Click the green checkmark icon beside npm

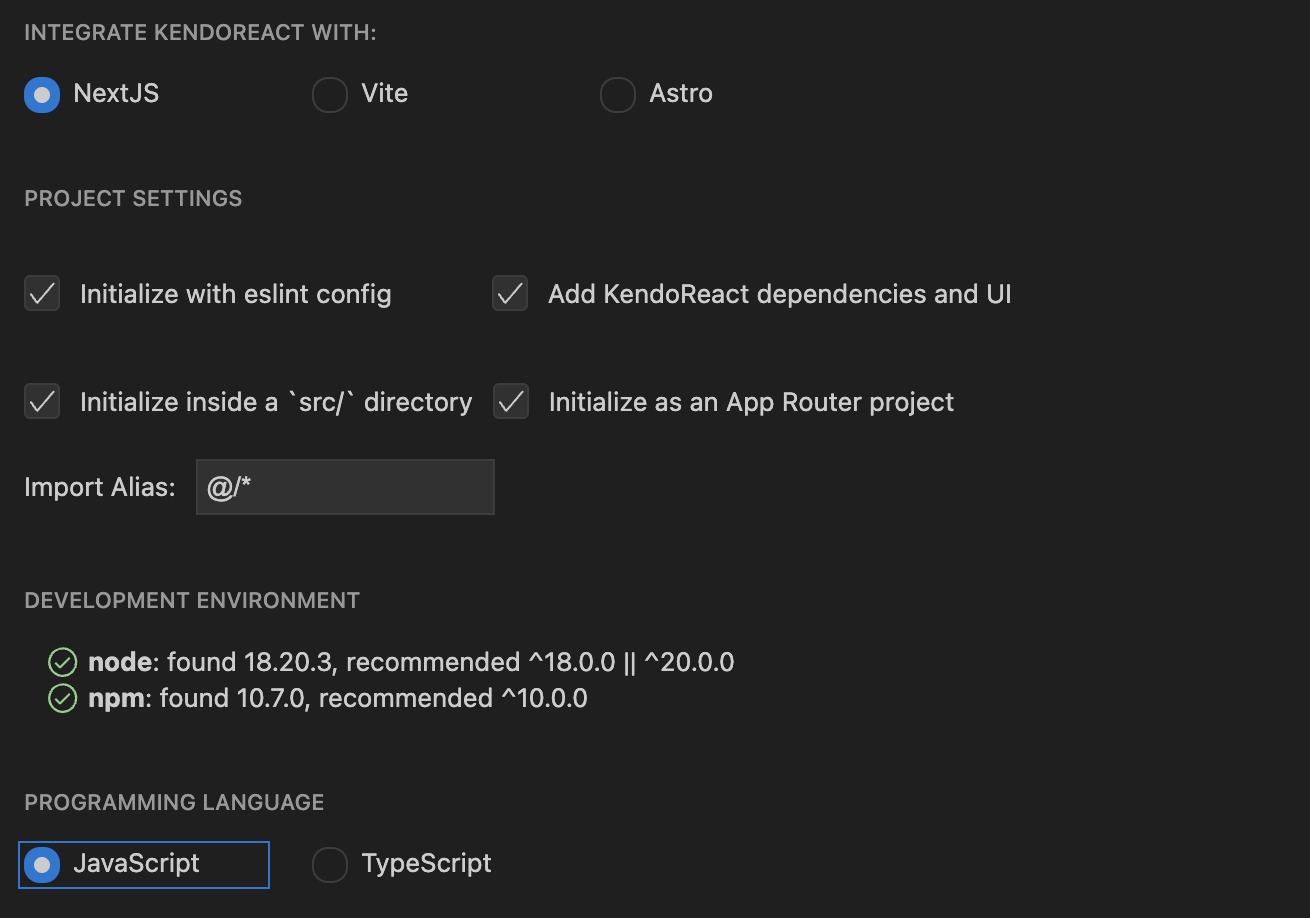pos(62,698)
